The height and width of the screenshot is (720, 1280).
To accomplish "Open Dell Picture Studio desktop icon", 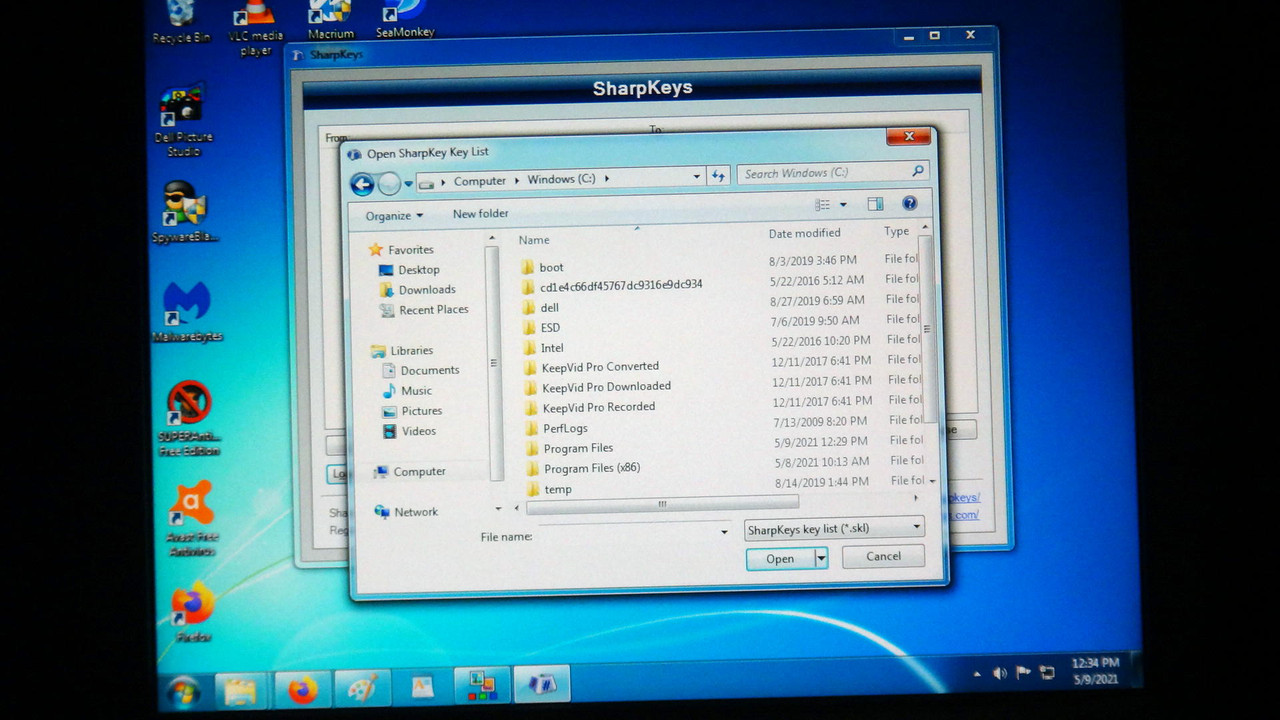I will [183, 121].
